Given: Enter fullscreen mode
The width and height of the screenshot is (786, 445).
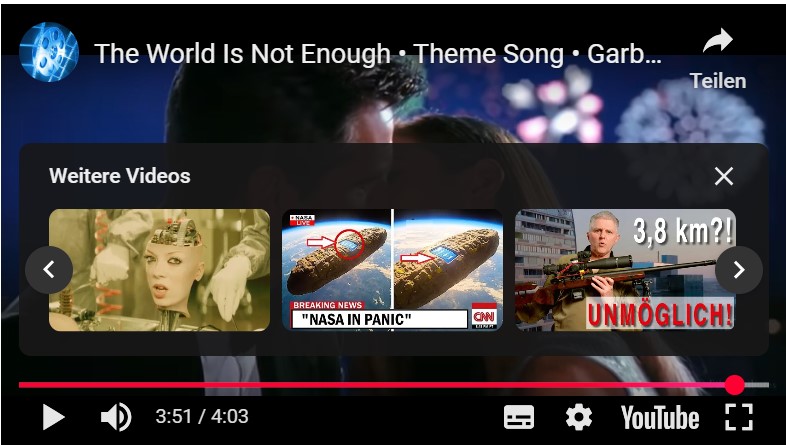Looking at the screenshot, I should click(x=739, y=417).
